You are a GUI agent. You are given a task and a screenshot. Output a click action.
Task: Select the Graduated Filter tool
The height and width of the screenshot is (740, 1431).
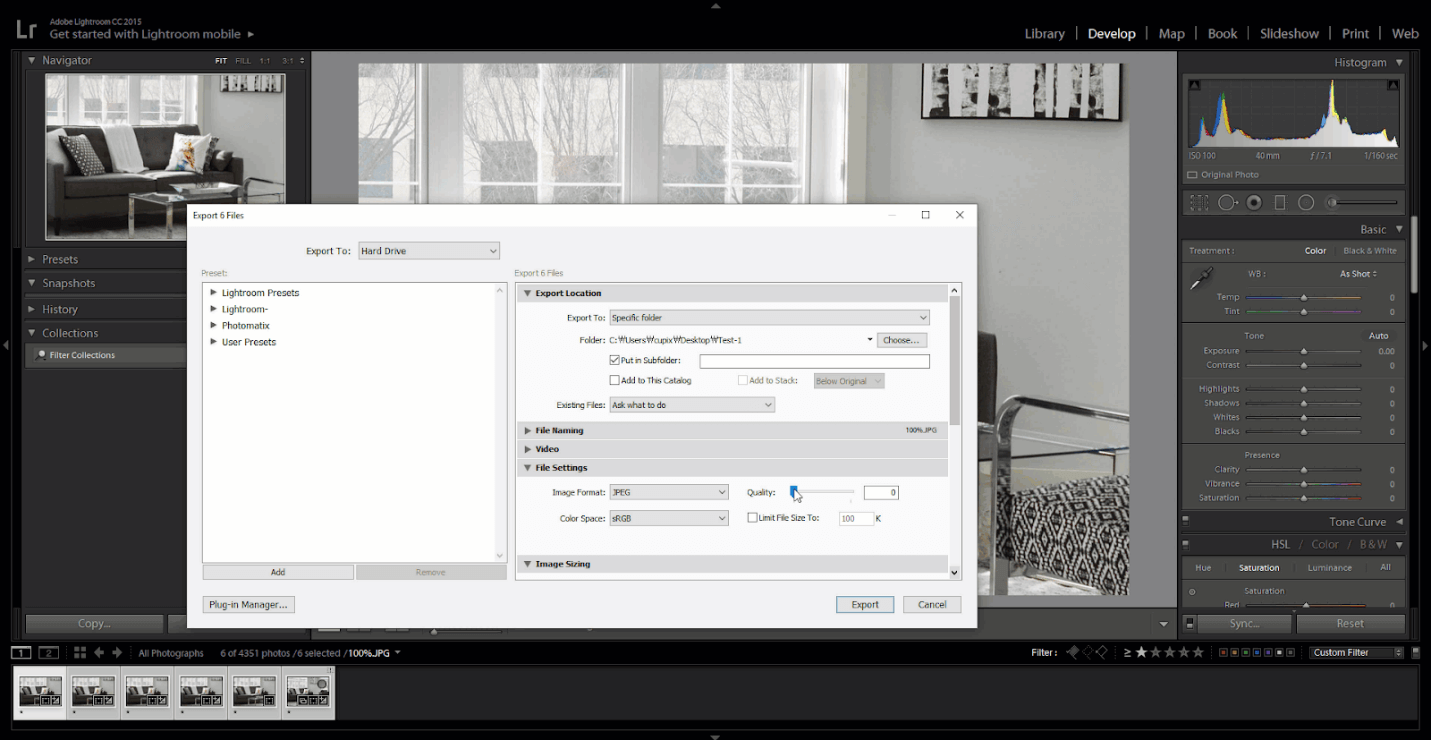[x=1280, y=203]
